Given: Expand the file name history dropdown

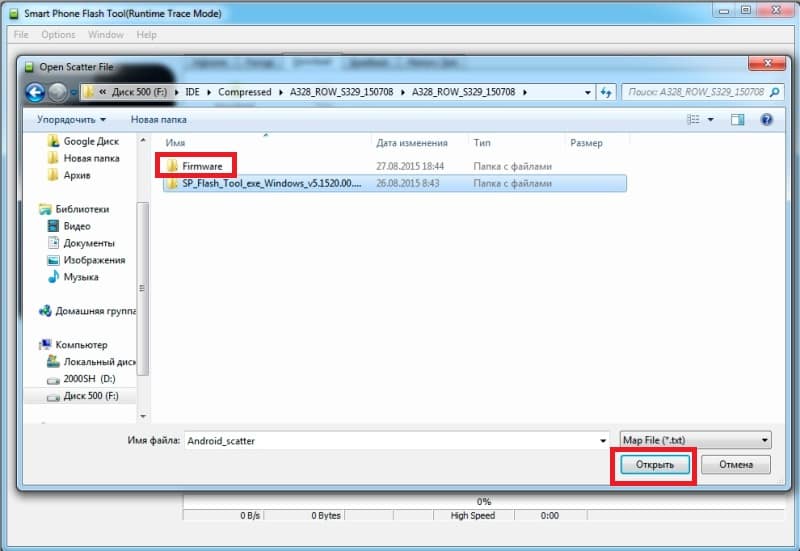Looking at the screenshot, I should click(603, 441).
